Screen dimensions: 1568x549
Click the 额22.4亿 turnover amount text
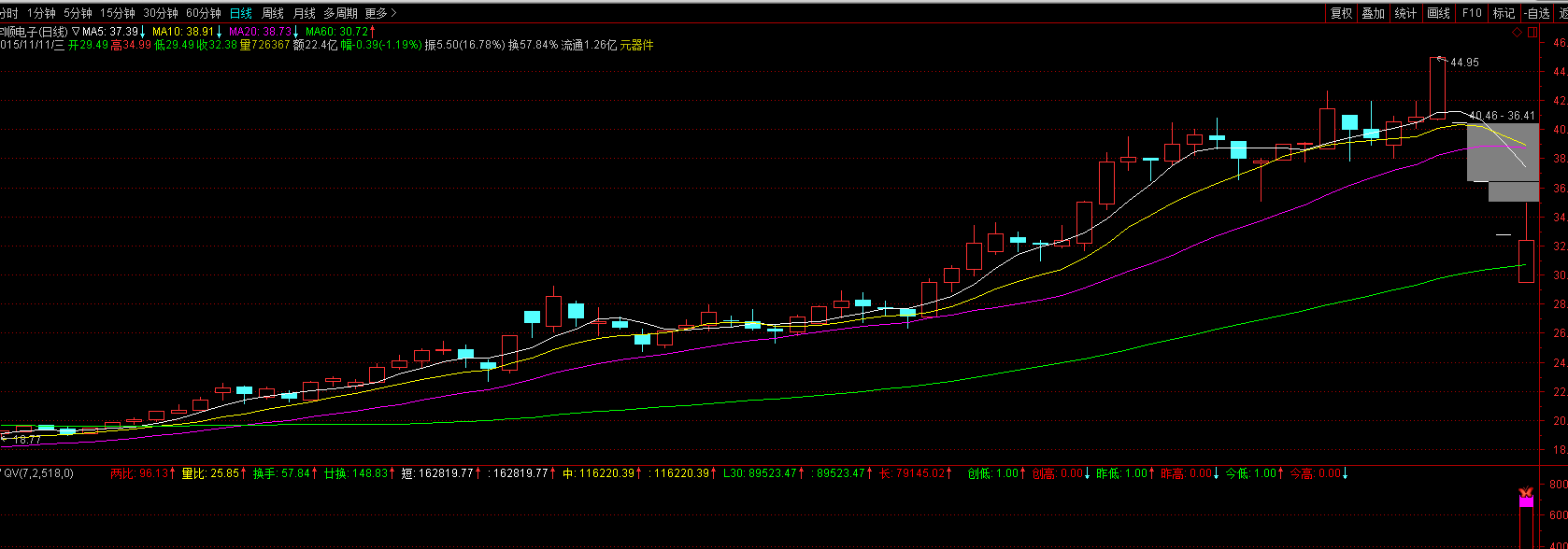[x=315, y=45]
